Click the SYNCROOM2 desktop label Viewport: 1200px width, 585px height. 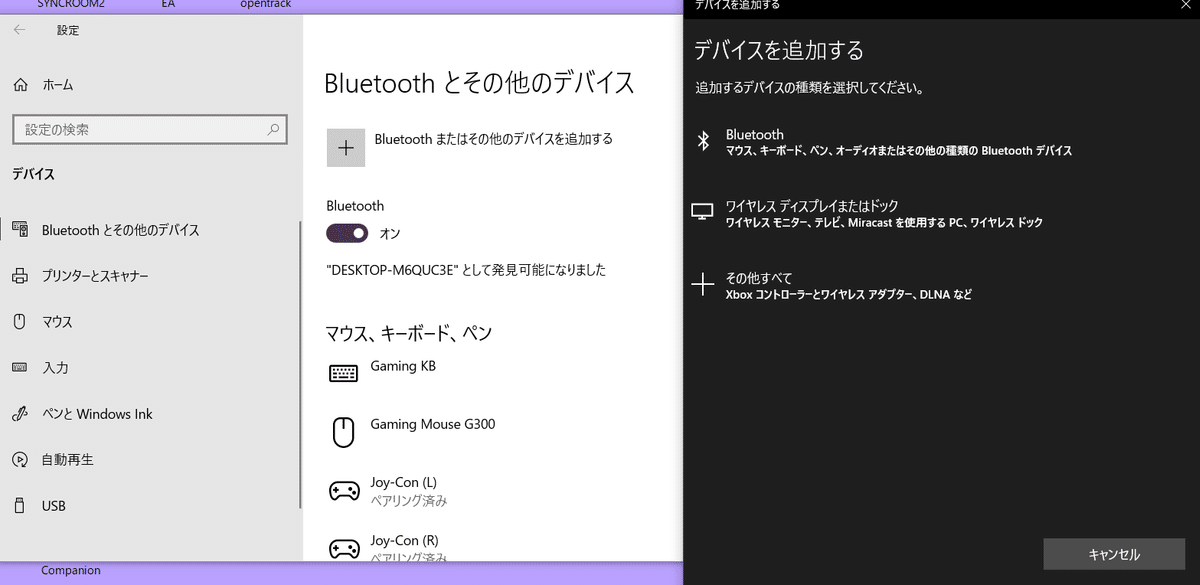tap(71, 4)
